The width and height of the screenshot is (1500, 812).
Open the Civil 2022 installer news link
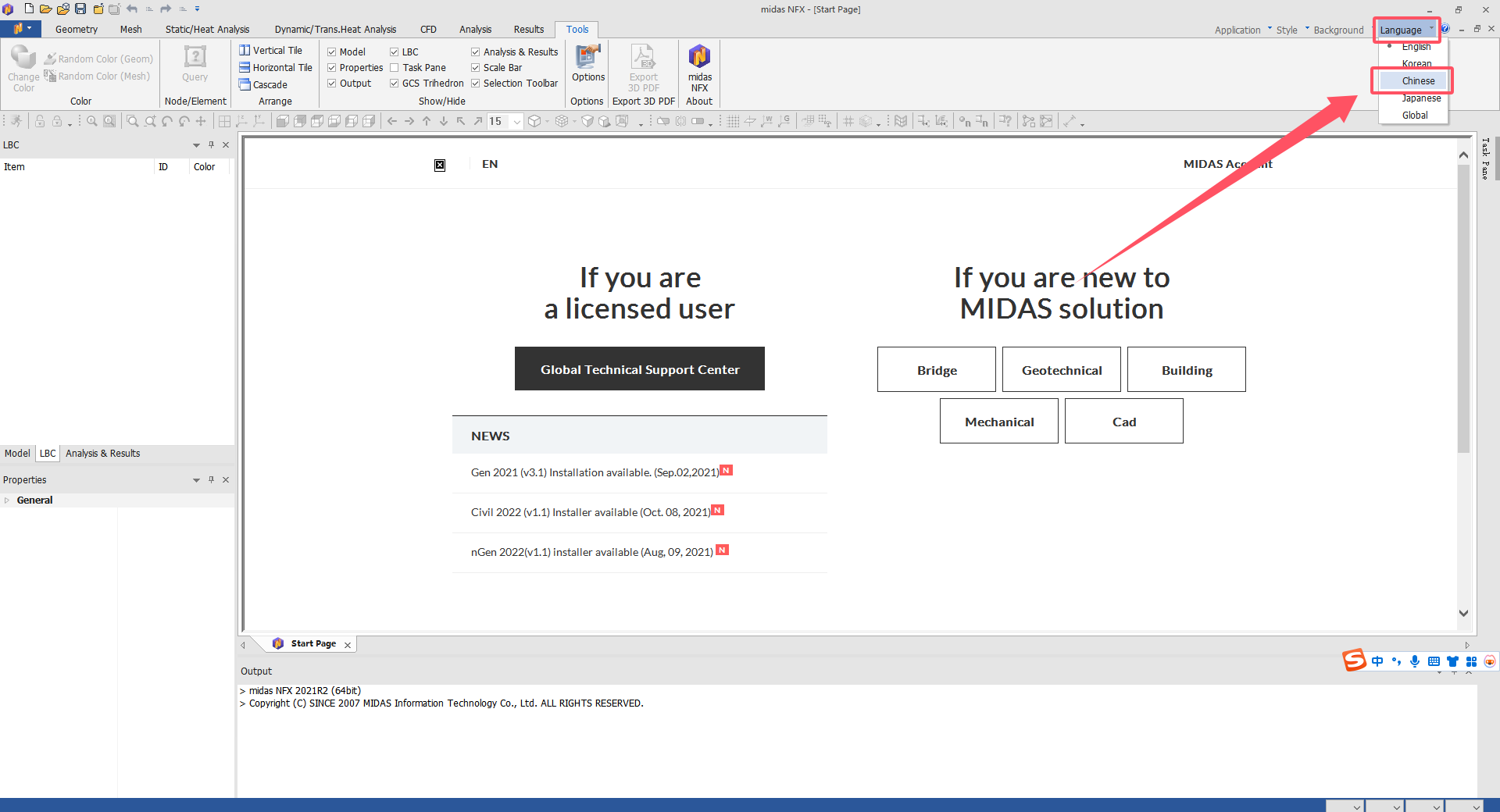[591, 512]
